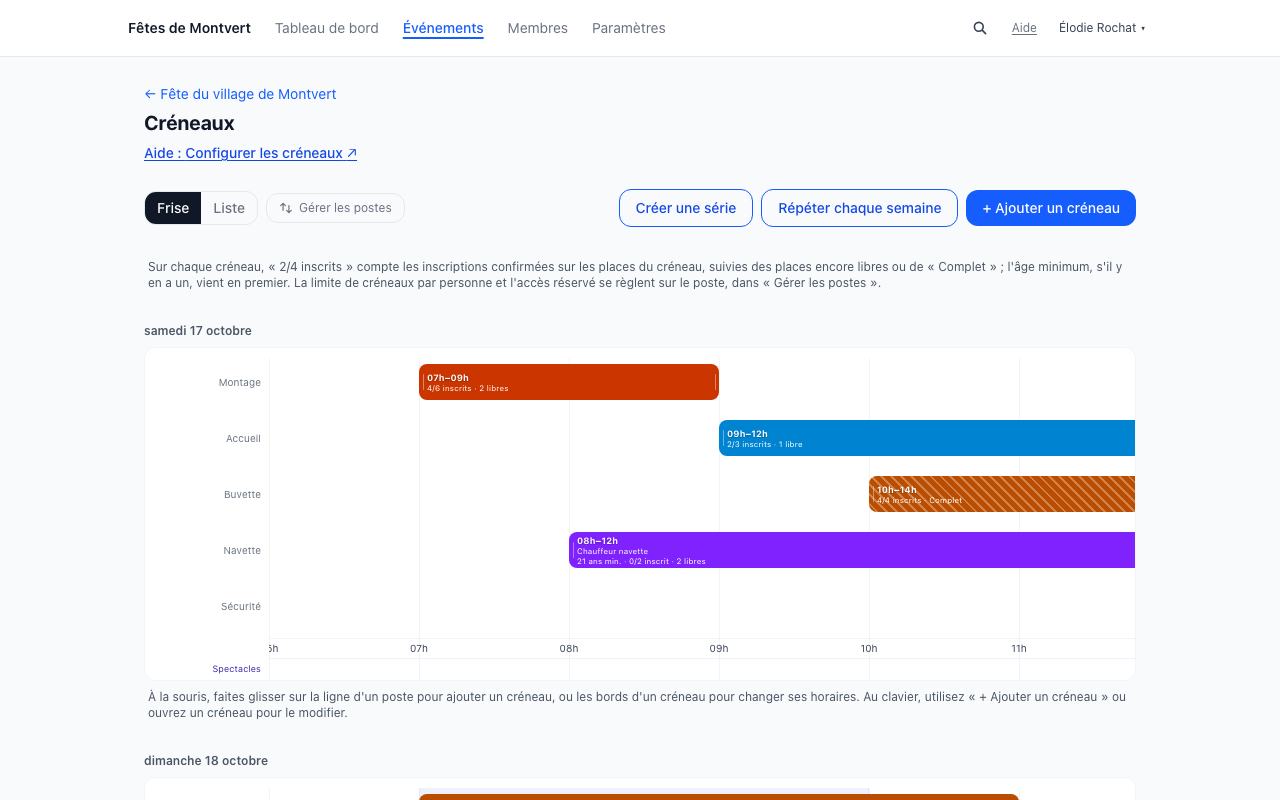This screenshot has height=800, width=1280.
Task: Click the Accueil row label
Action: tap(243, 438)
